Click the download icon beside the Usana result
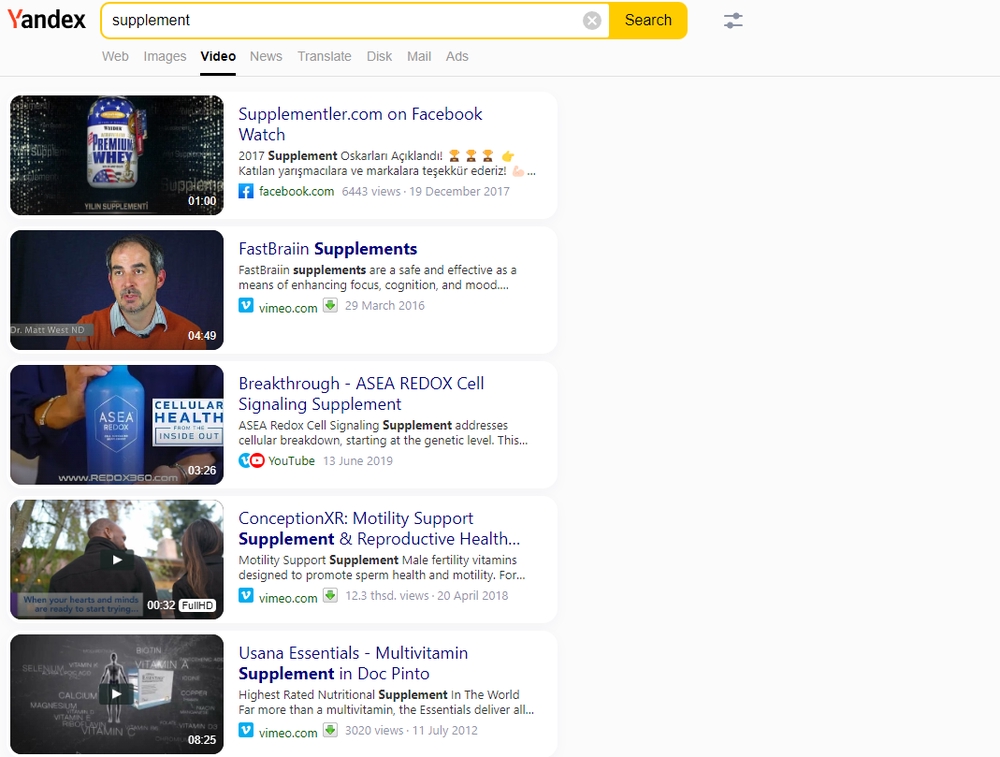 tap(330, 730)
